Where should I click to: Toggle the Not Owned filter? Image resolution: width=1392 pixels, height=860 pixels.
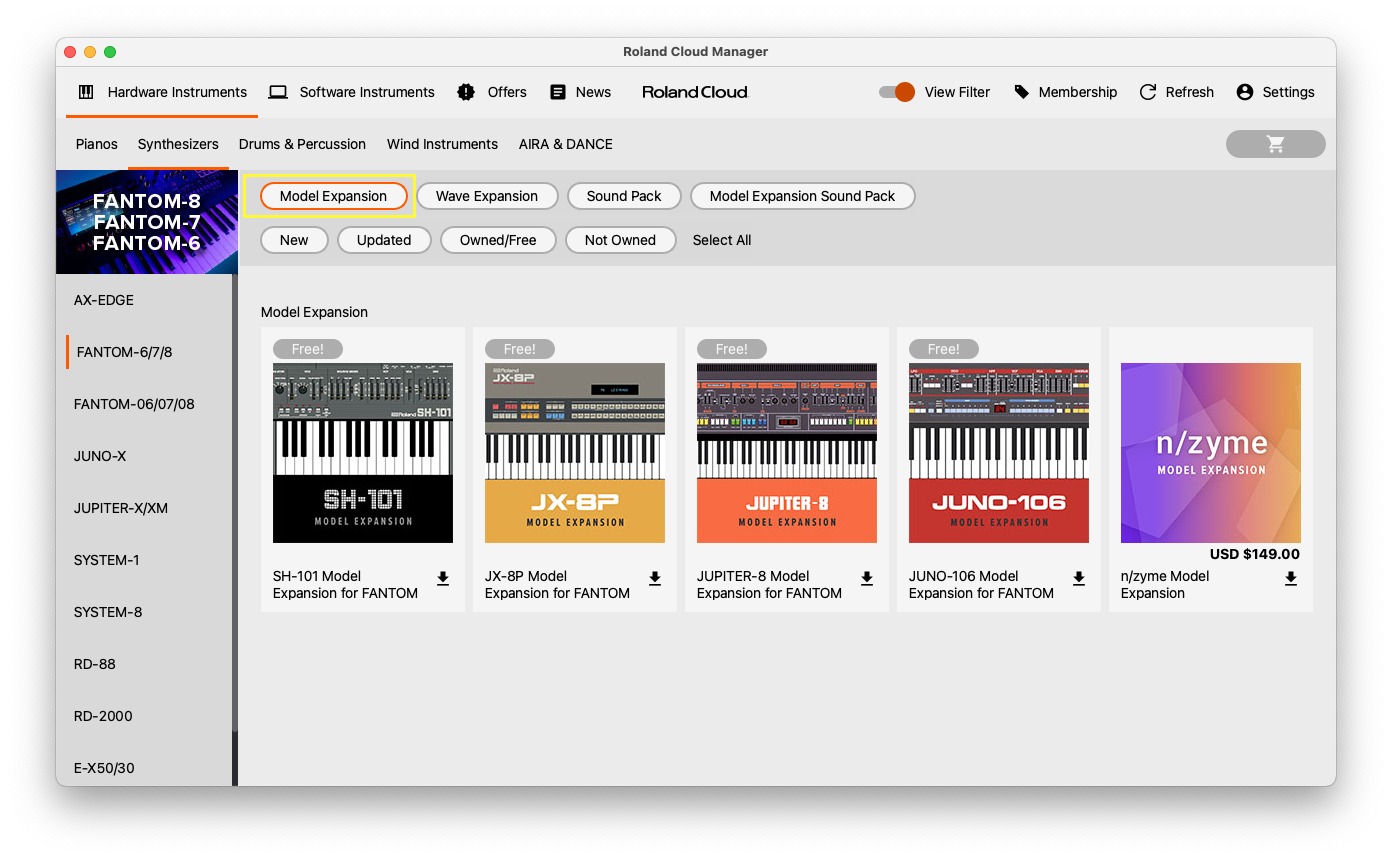pyautogui.click(x=620, y=240)
